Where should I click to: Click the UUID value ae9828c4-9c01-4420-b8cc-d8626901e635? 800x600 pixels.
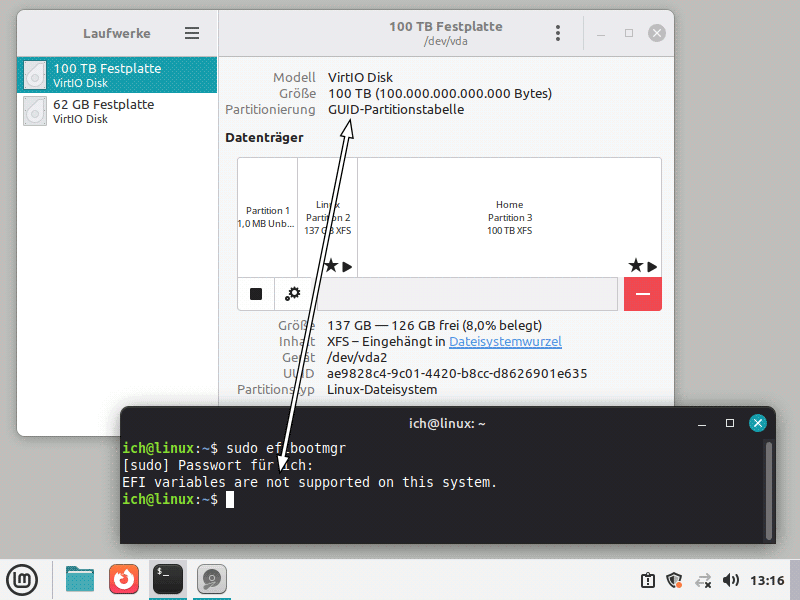(x=457, y=373)
